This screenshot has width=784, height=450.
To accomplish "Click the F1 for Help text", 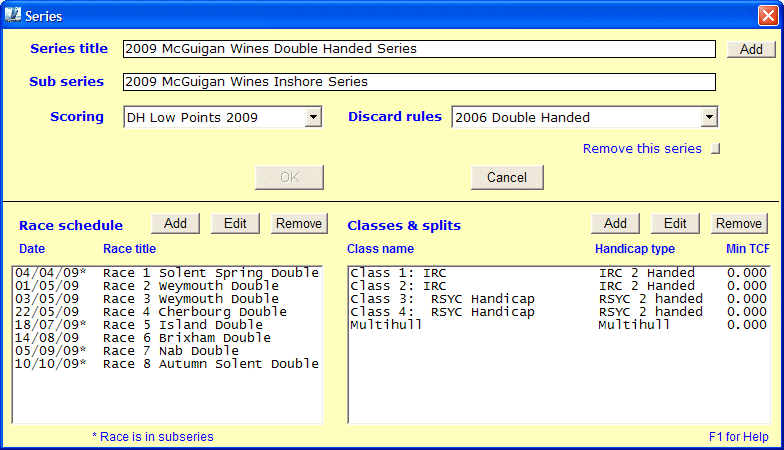I will coord(738,437).
